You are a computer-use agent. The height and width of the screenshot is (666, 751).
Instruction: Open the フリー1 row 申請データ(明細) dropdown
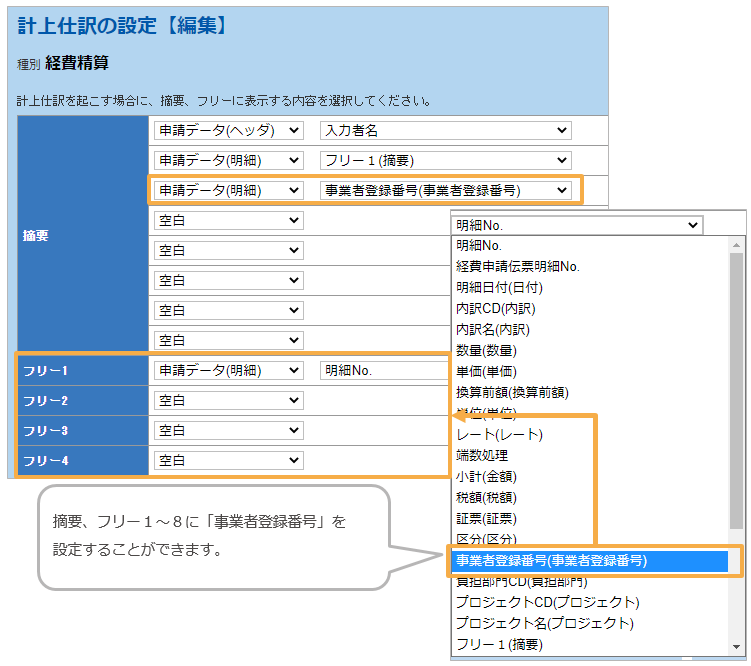228,370
